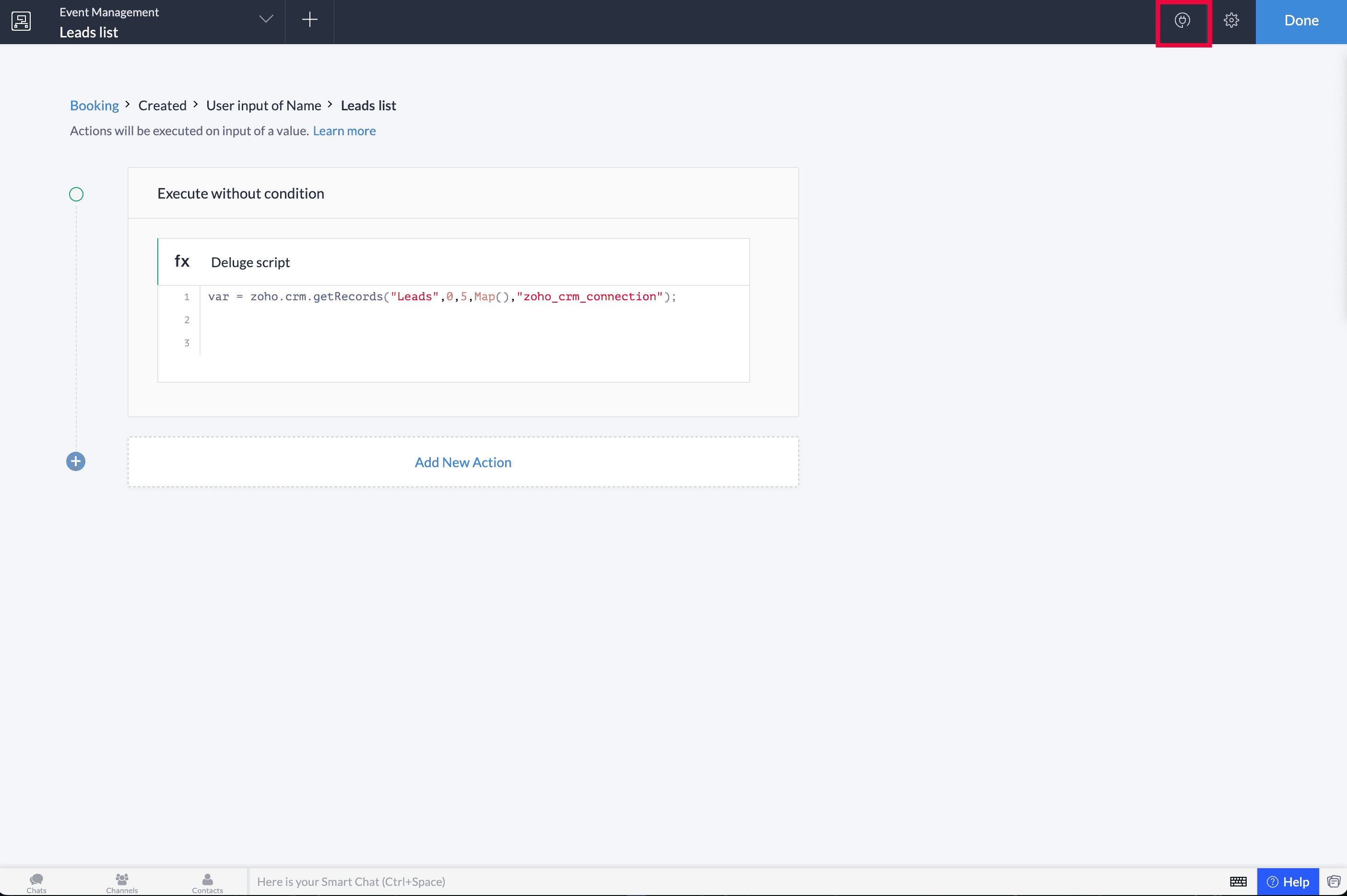Viewport: 1347px width, 896px height.
Task: Follow the Learn more link
Action: tap(344, 131)
